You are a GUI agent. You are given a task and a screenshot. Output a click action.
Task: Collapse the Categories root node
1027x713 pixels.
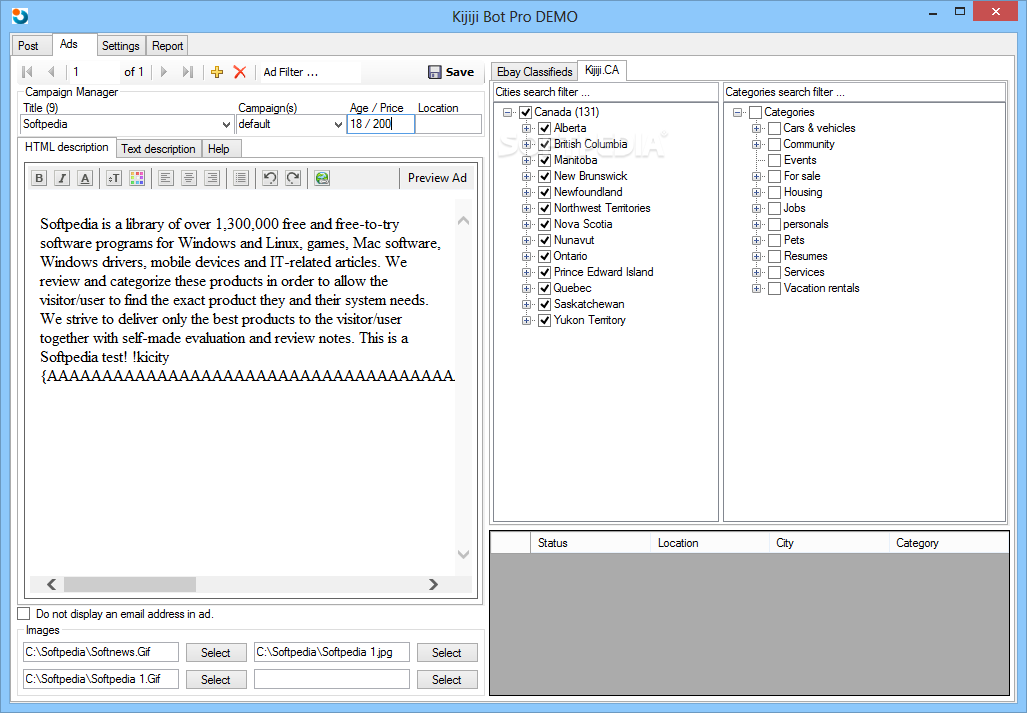(x=738, y=113)
